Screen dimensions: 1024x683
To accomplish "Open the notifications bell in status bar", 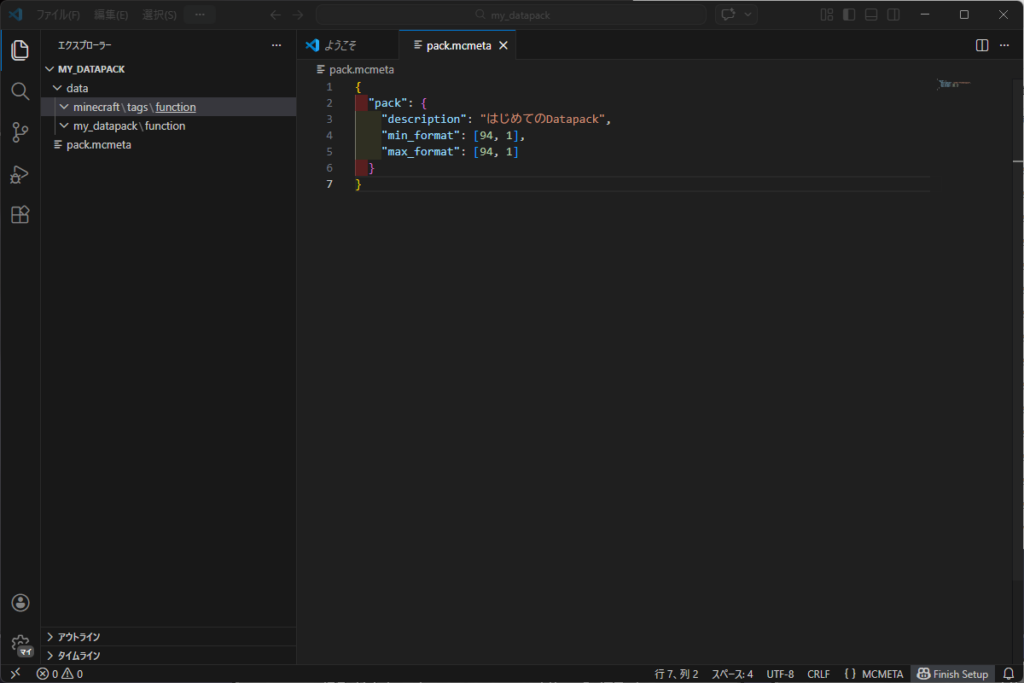I will [1010, 673].
